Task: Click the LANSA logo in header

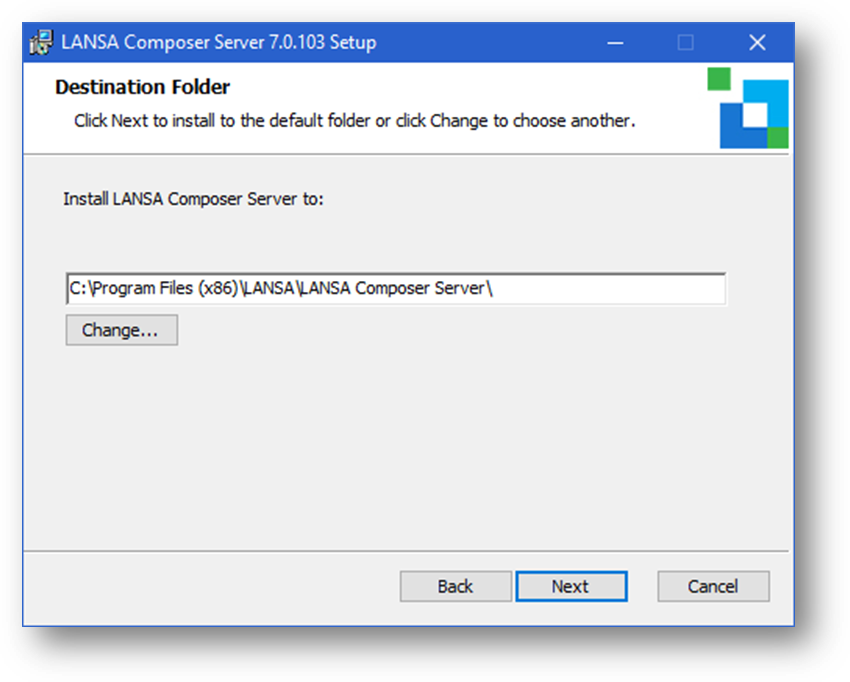Action: [x=753, y=108]
